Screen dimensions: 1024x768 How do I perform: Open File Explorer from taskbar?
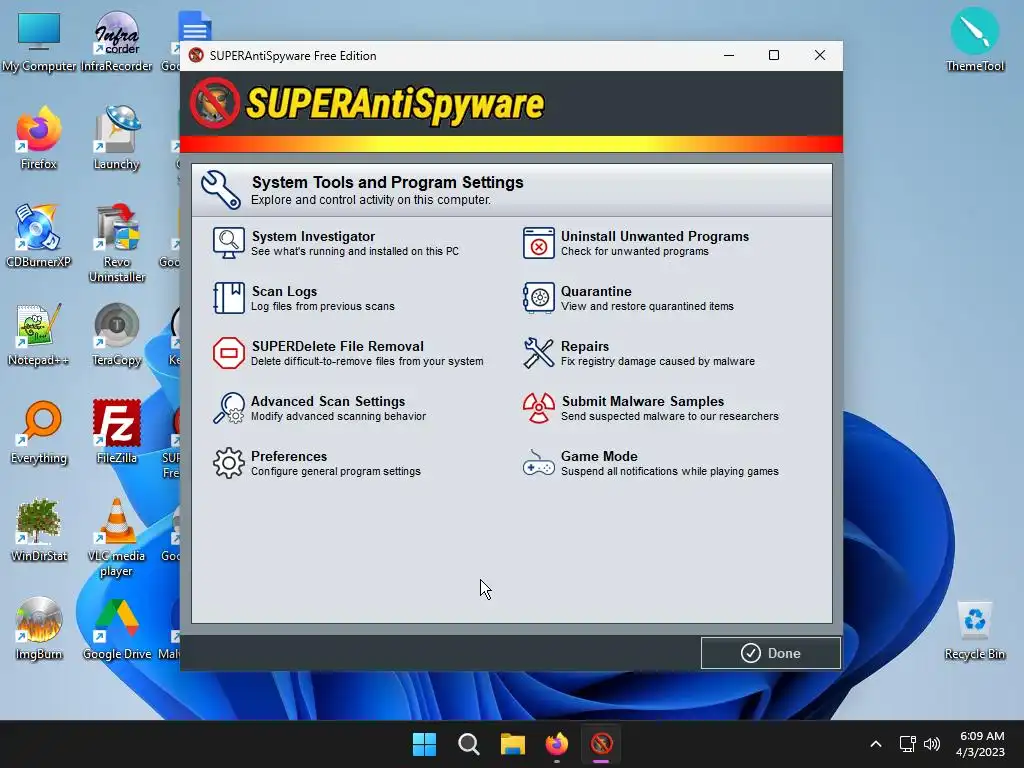pos(513,744)
